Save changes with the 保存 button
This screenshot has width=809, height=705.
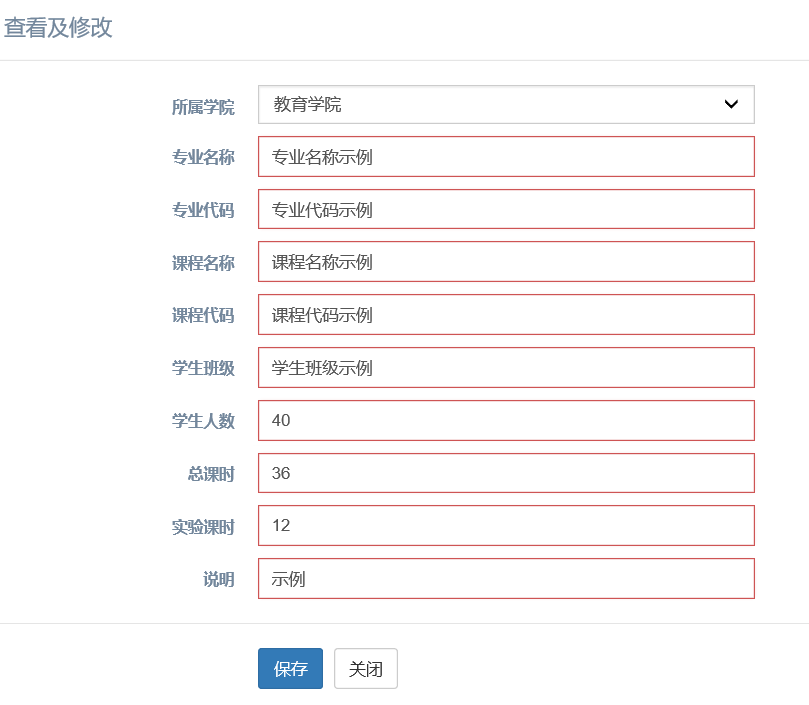coord(290,668)
